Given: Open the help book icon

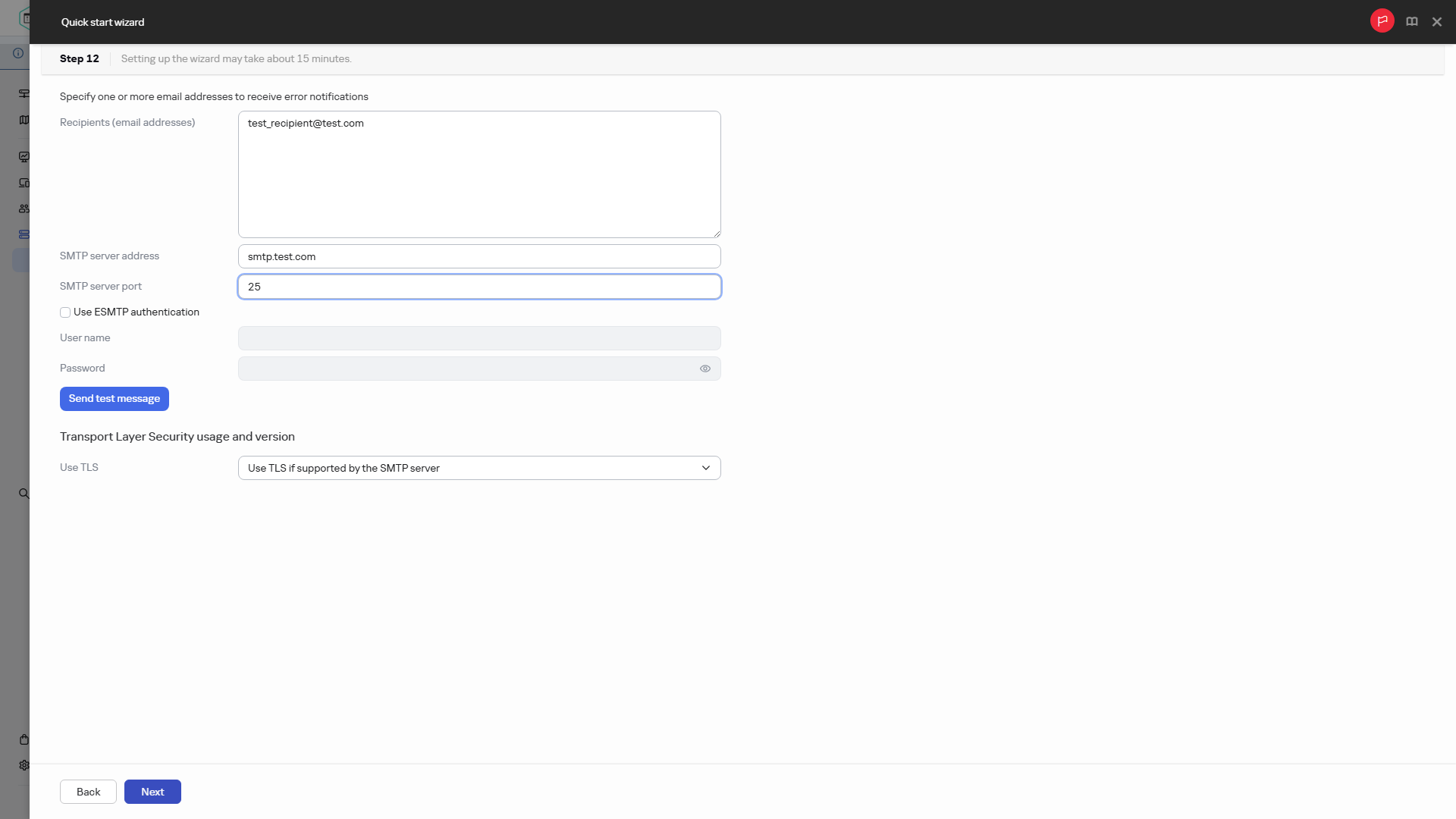Looking at the screenshot, I should pos(1411,22).
